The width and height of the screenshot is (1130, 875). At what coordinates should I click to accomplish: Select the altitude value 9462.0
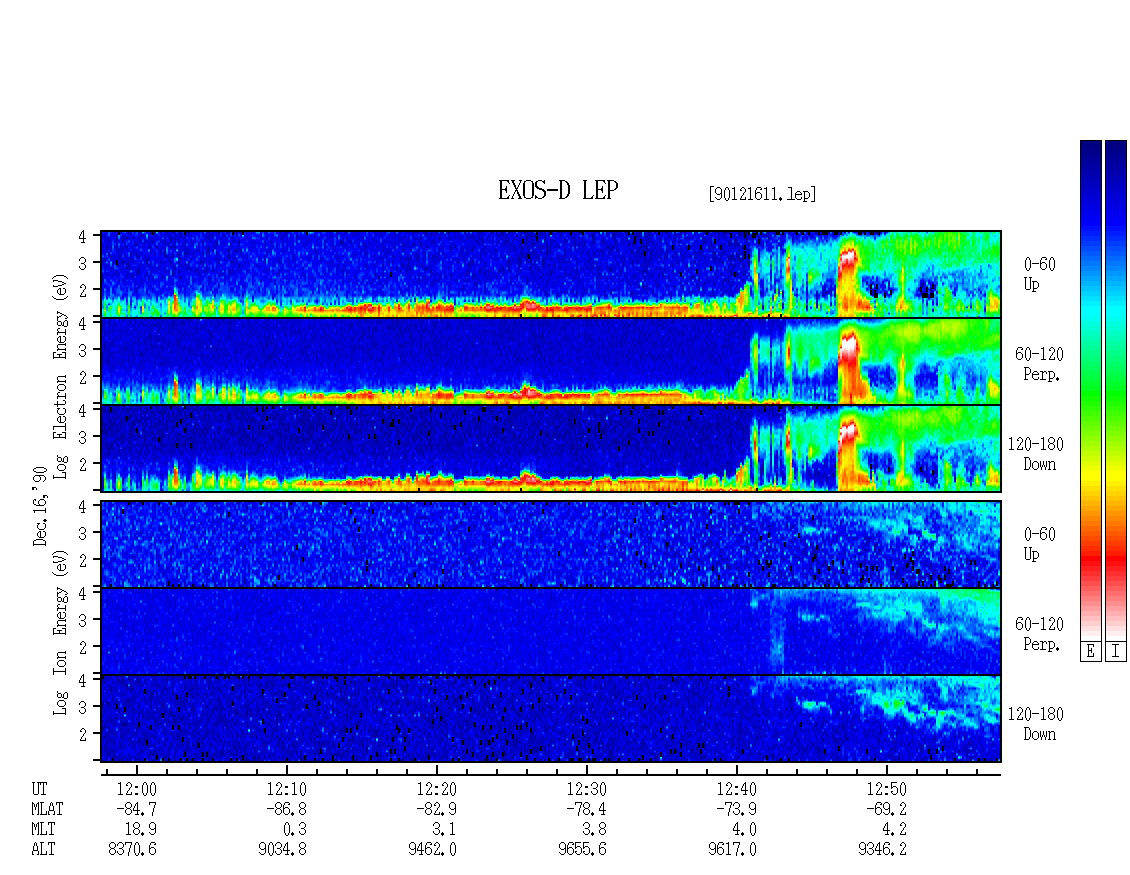[x=432, y=849]
